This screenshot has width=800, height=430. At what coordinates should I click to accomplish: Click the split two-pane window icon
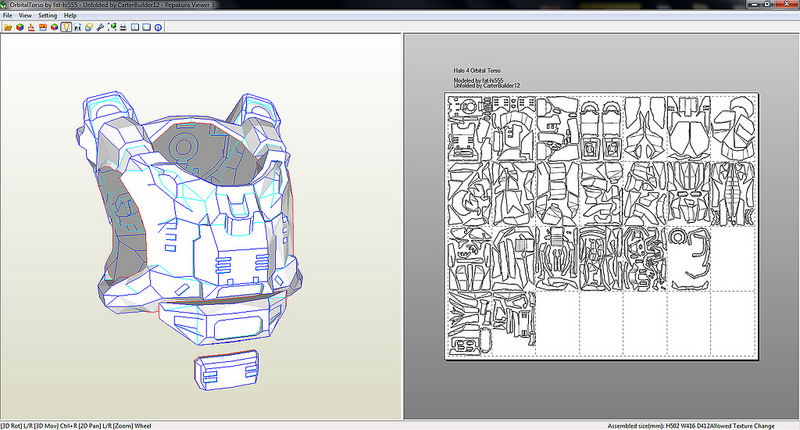pos(135,27)
